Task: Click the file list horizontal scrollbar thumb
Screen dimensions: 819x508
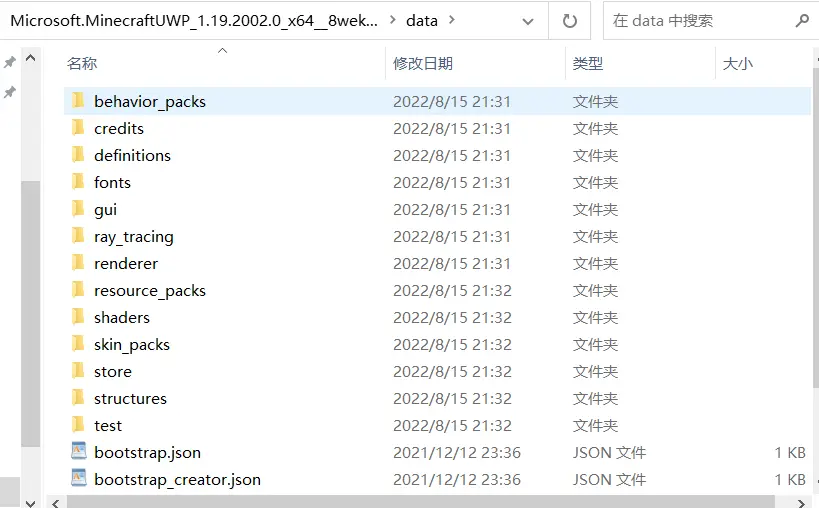Action: [x=420, y=502]
